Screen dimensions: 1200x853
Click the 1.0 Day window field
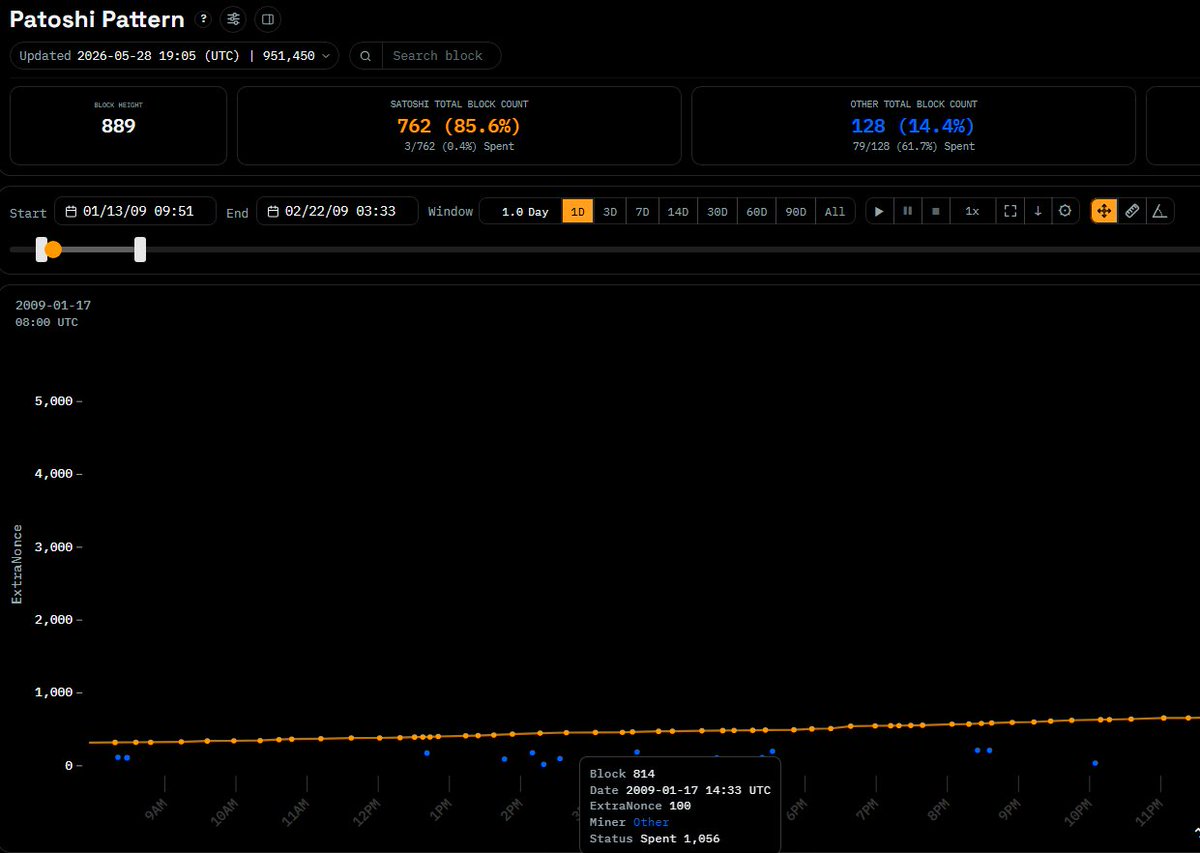click(521, 212)
